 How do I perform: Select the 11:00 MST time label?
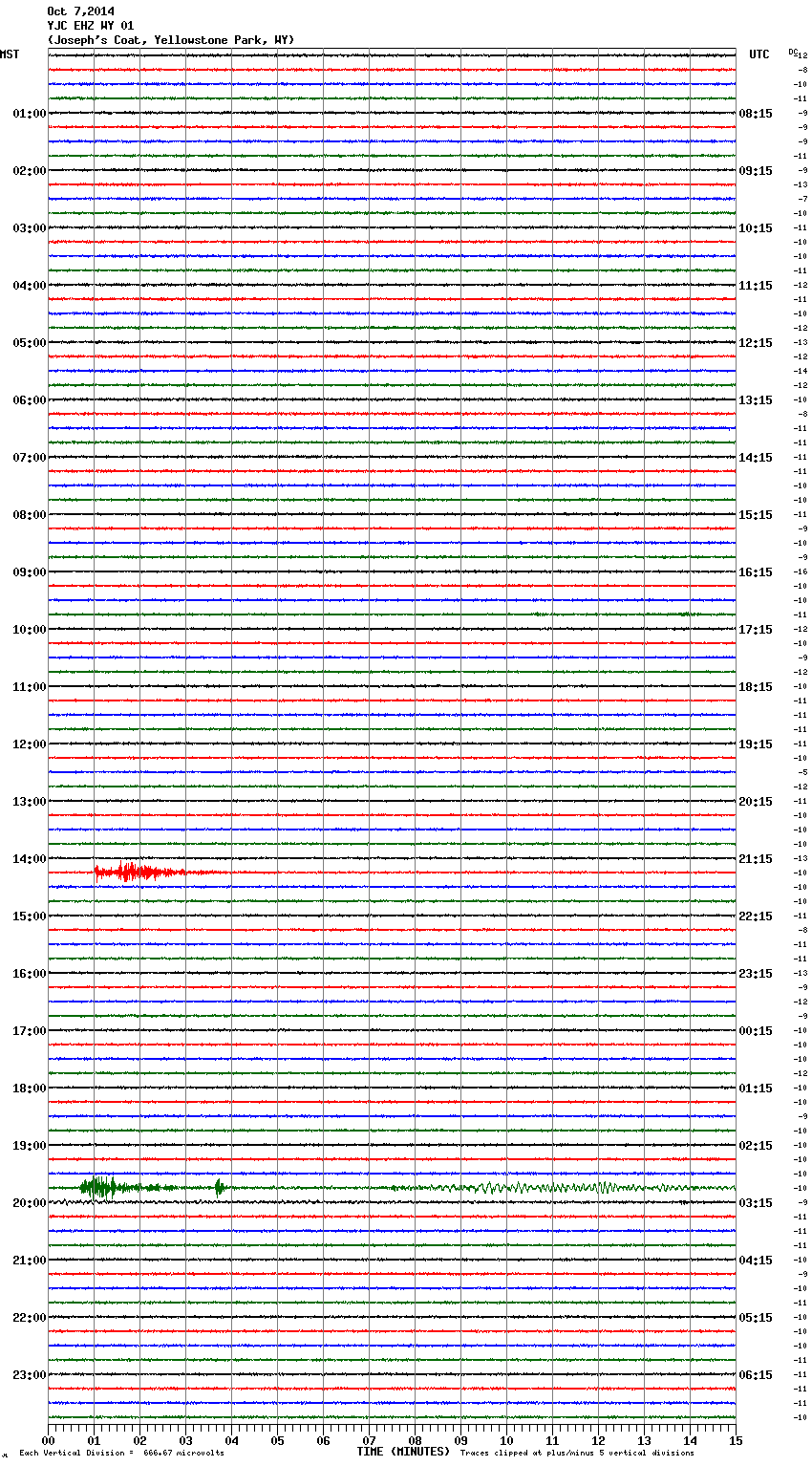point(30,687)
